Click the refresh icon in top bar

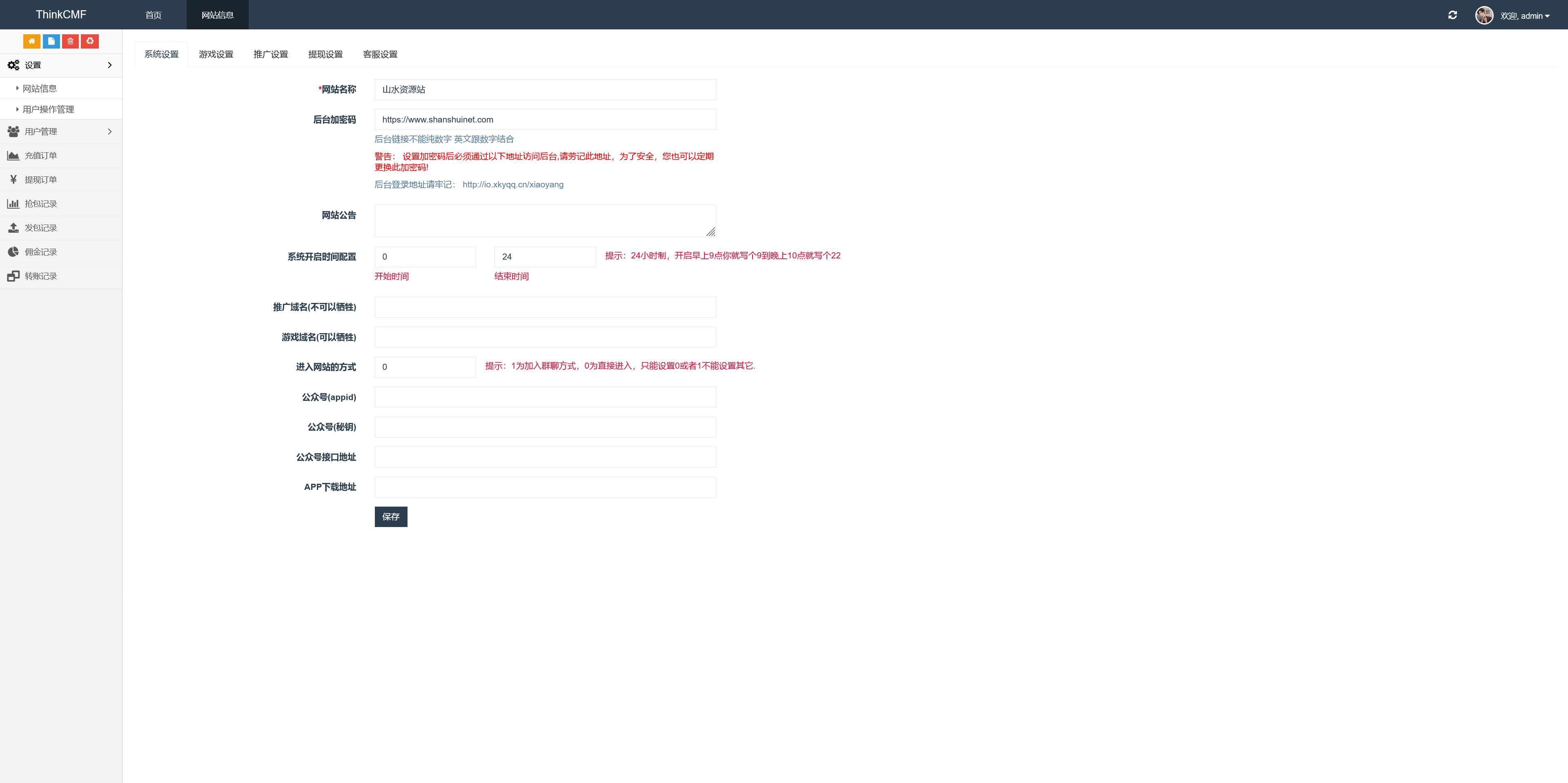1452,15
